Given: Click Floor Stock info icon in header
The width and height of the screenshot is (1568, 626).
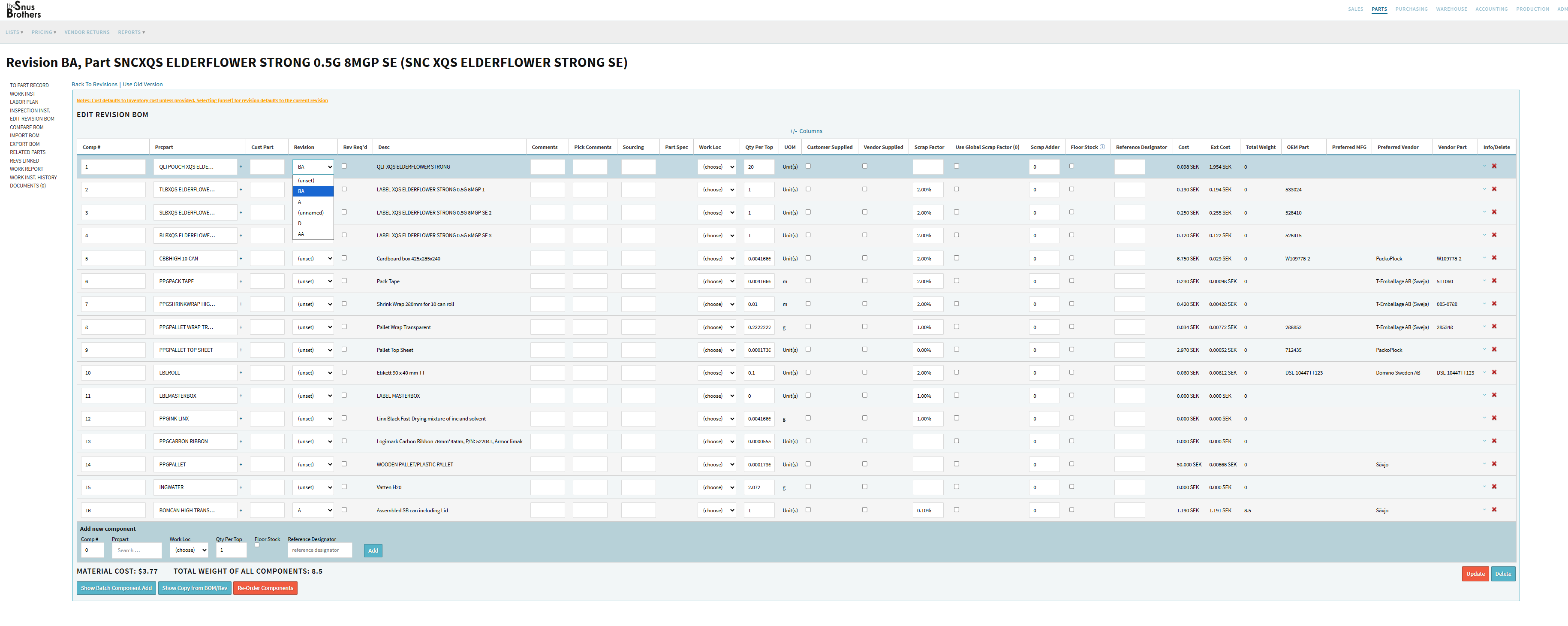Looking at the screenshot, I should [1102, 147].
